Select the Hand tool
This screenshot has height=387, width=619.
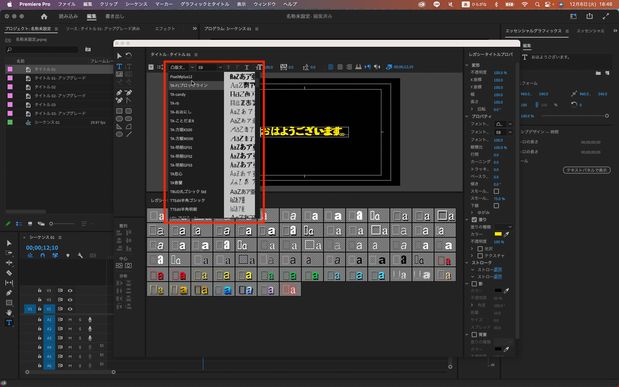click(9, 313)
